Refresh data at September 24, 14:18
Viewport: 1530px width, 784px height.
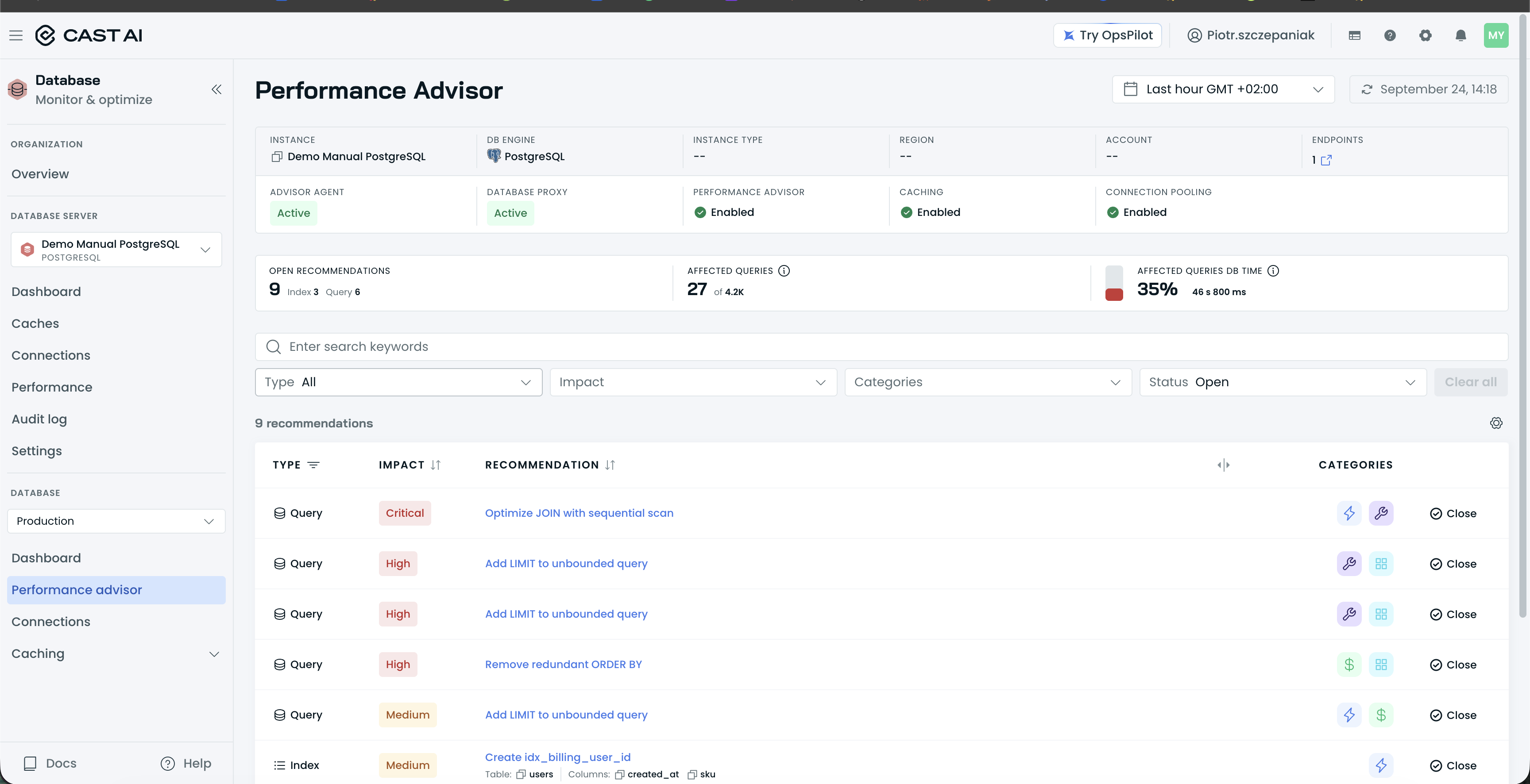click(x=1429, y=90)
